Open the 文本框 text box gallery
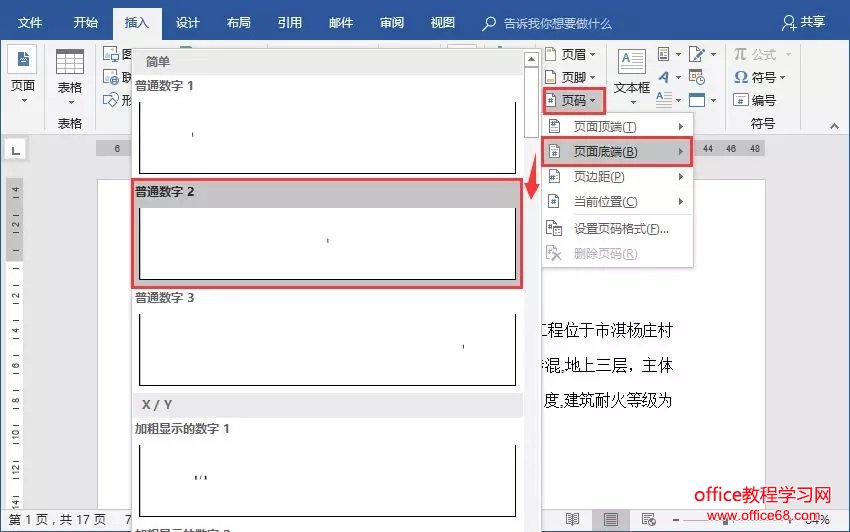Image resolution: width=850 pixels, height=532 pixels. click(x=632, y=76)
